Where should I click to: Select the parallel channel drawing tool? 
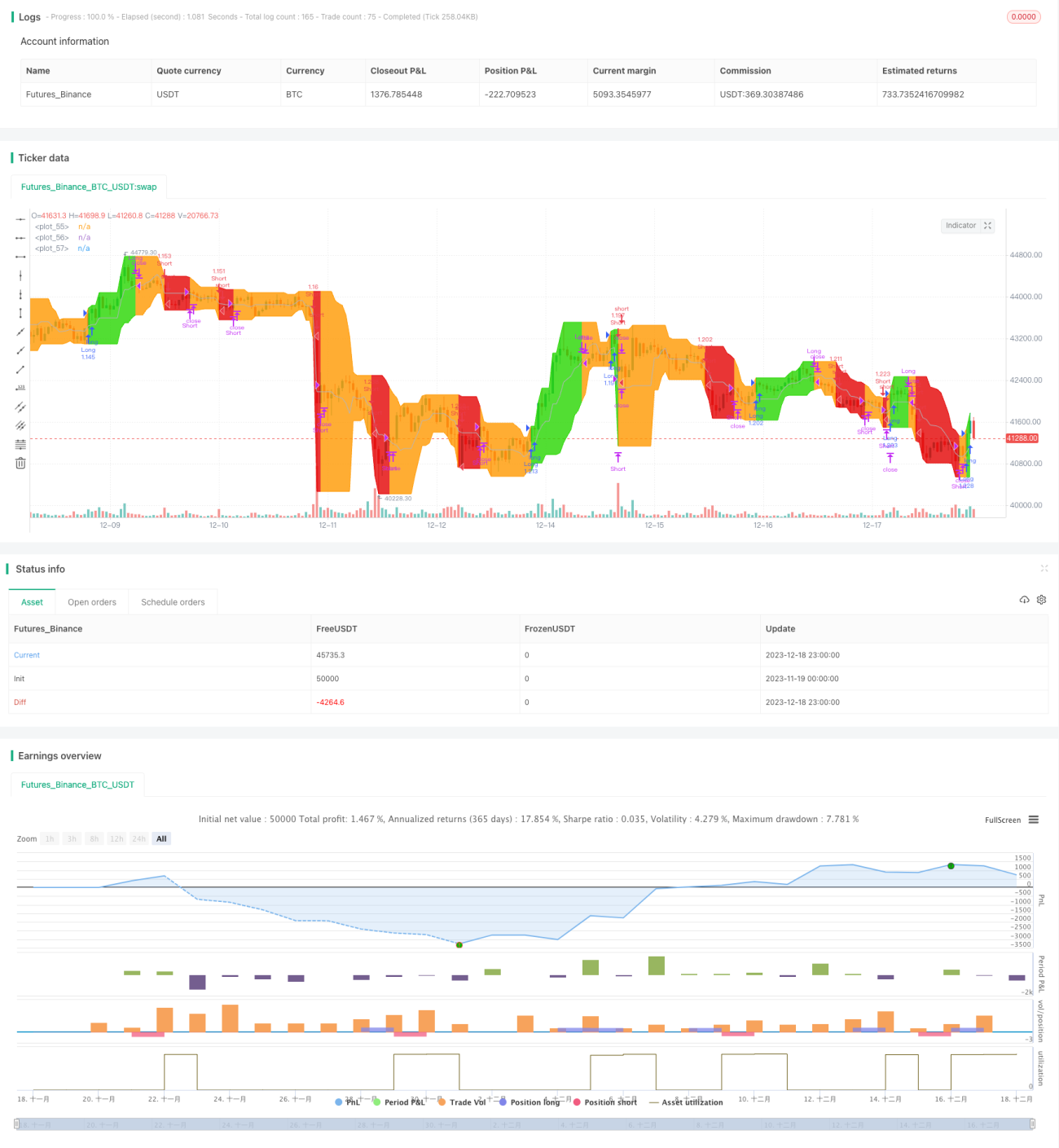[20, 407]
